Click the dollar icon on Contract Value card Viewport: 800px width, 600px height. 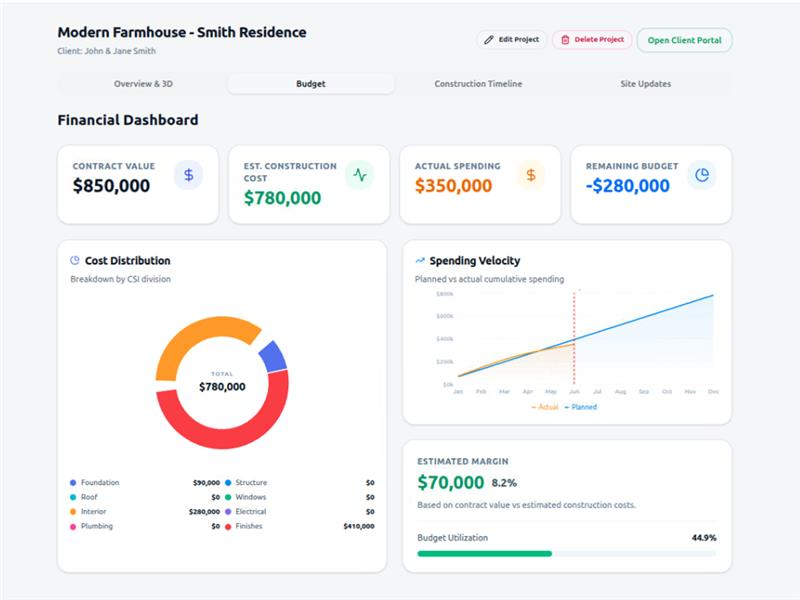pyautogui.click(x=188, y=175)
